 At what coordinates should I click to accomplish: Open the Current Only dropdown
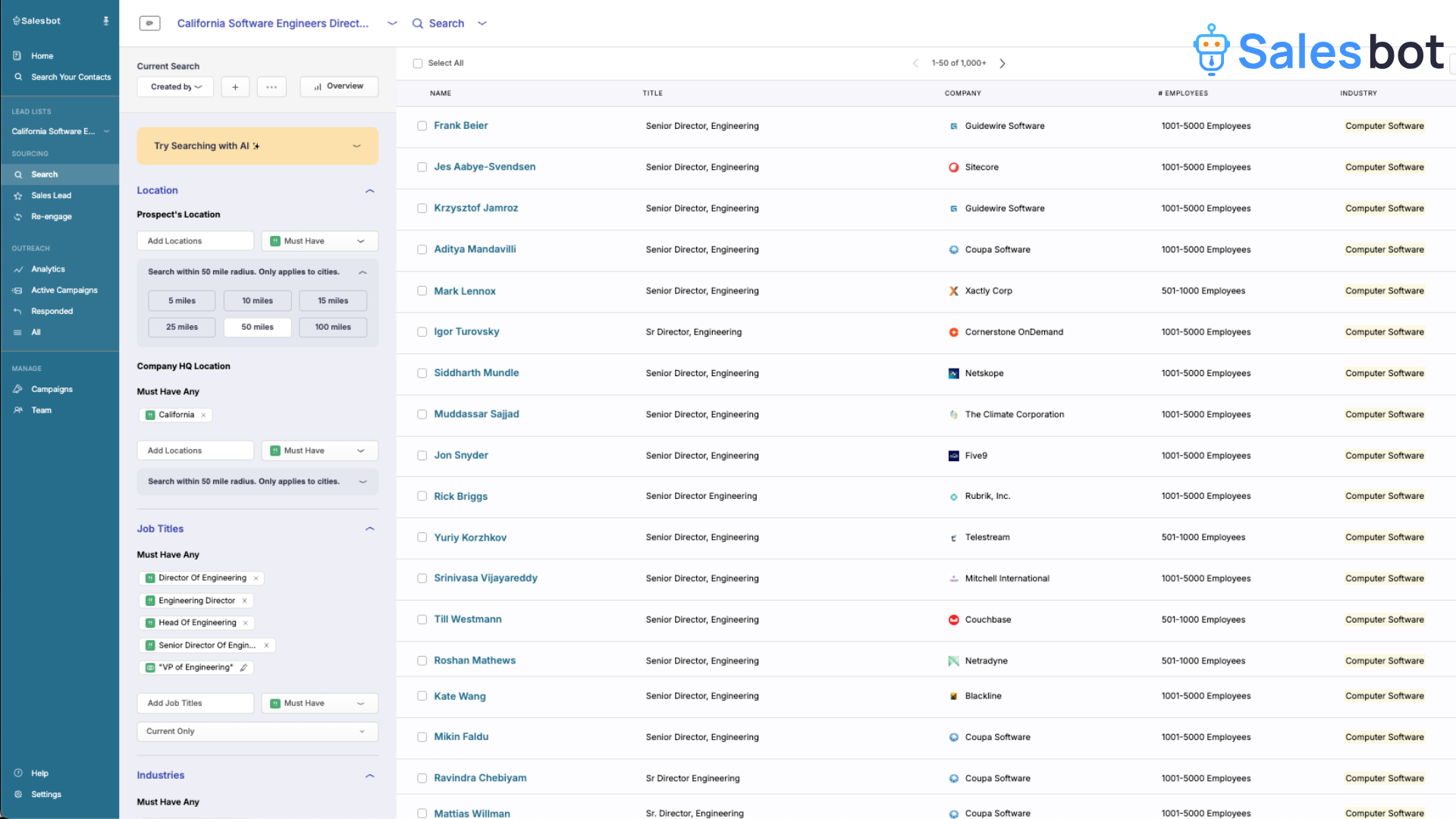257,732
